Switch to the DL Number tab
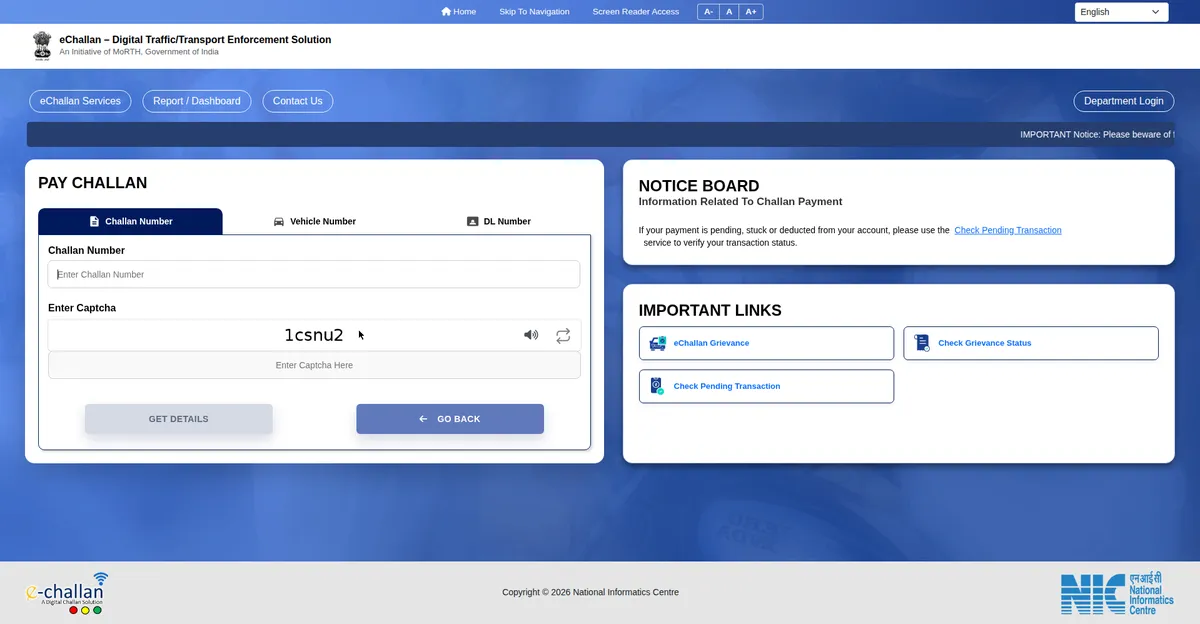The image size is (1200, 624). [499, 221]
